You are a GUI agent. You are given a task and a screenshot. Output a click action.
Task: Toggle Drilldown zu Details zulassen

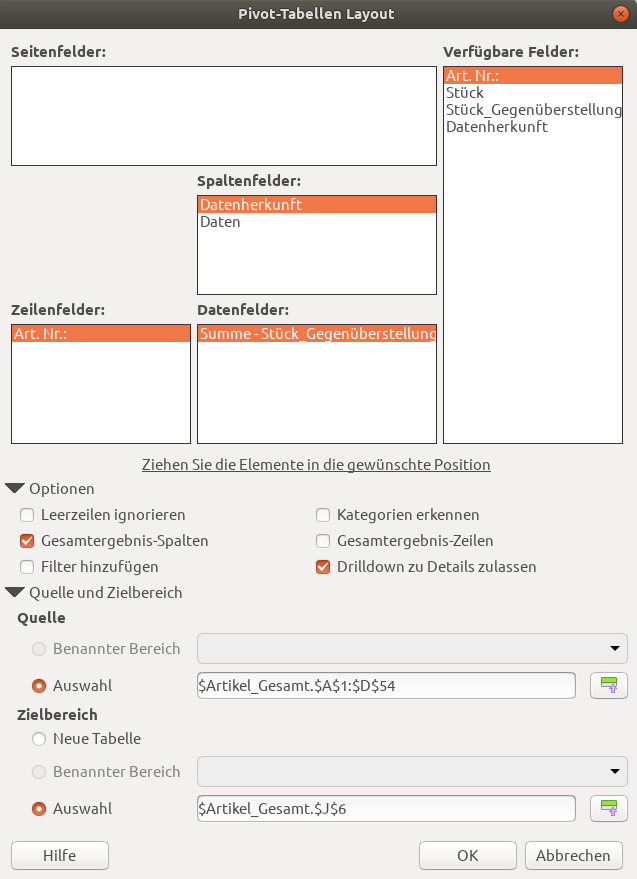(323, 567)
